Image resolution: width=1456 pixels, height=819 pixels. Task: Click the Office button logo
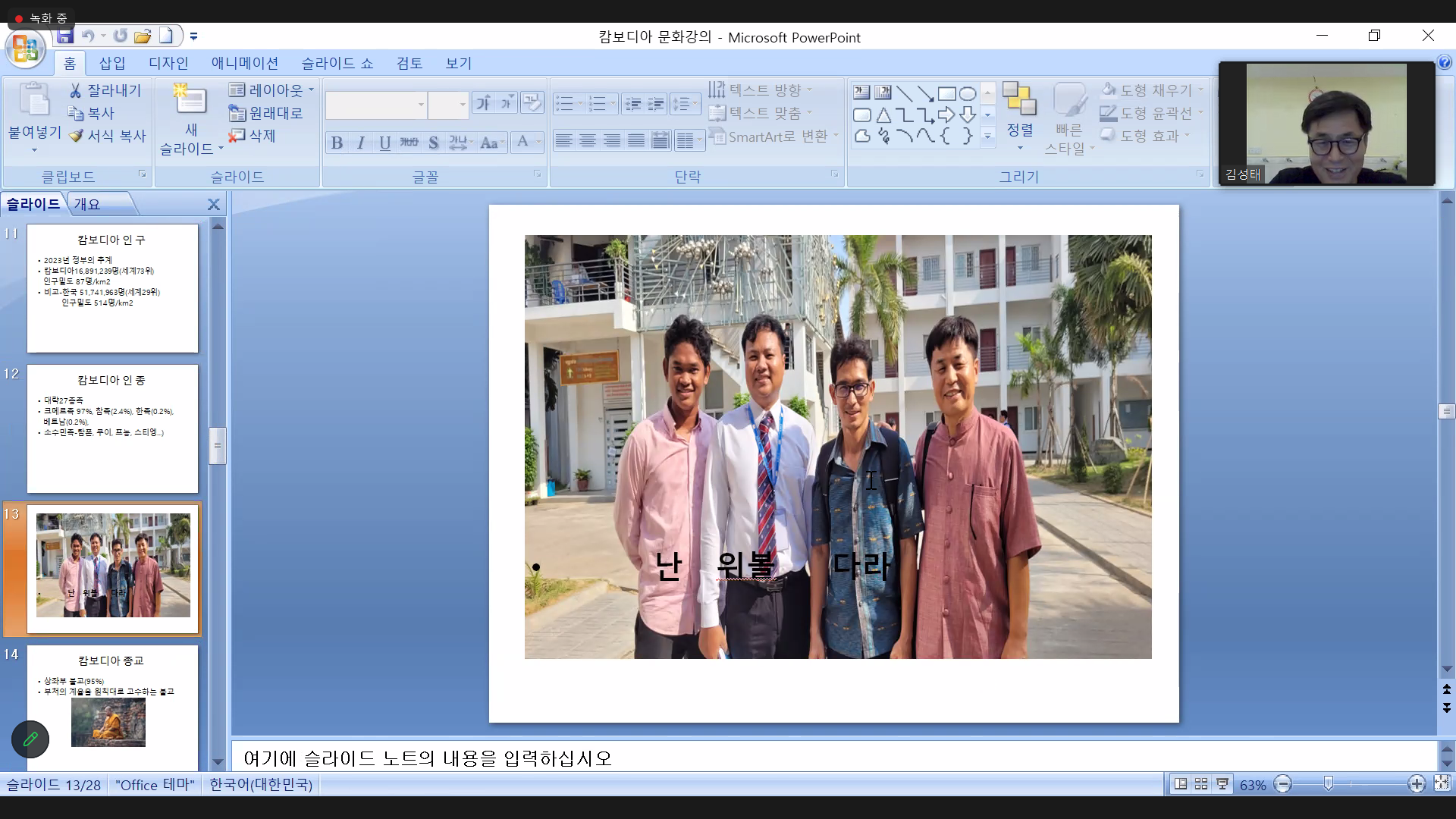(x=25, y=49)
